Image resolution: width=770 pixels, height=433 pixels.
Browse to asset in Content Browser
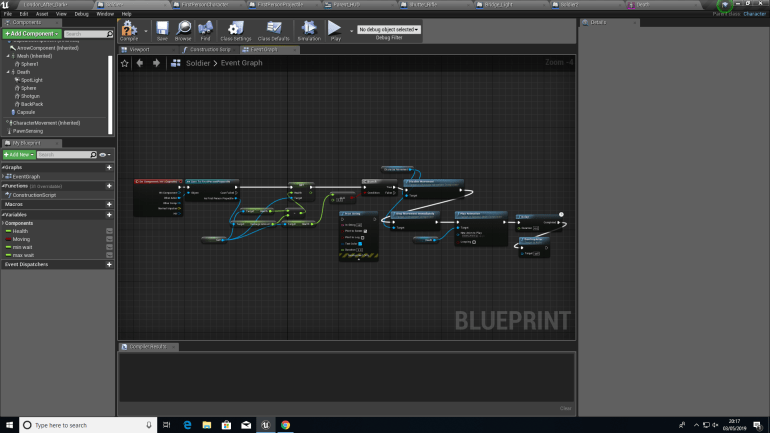point(183,30)
